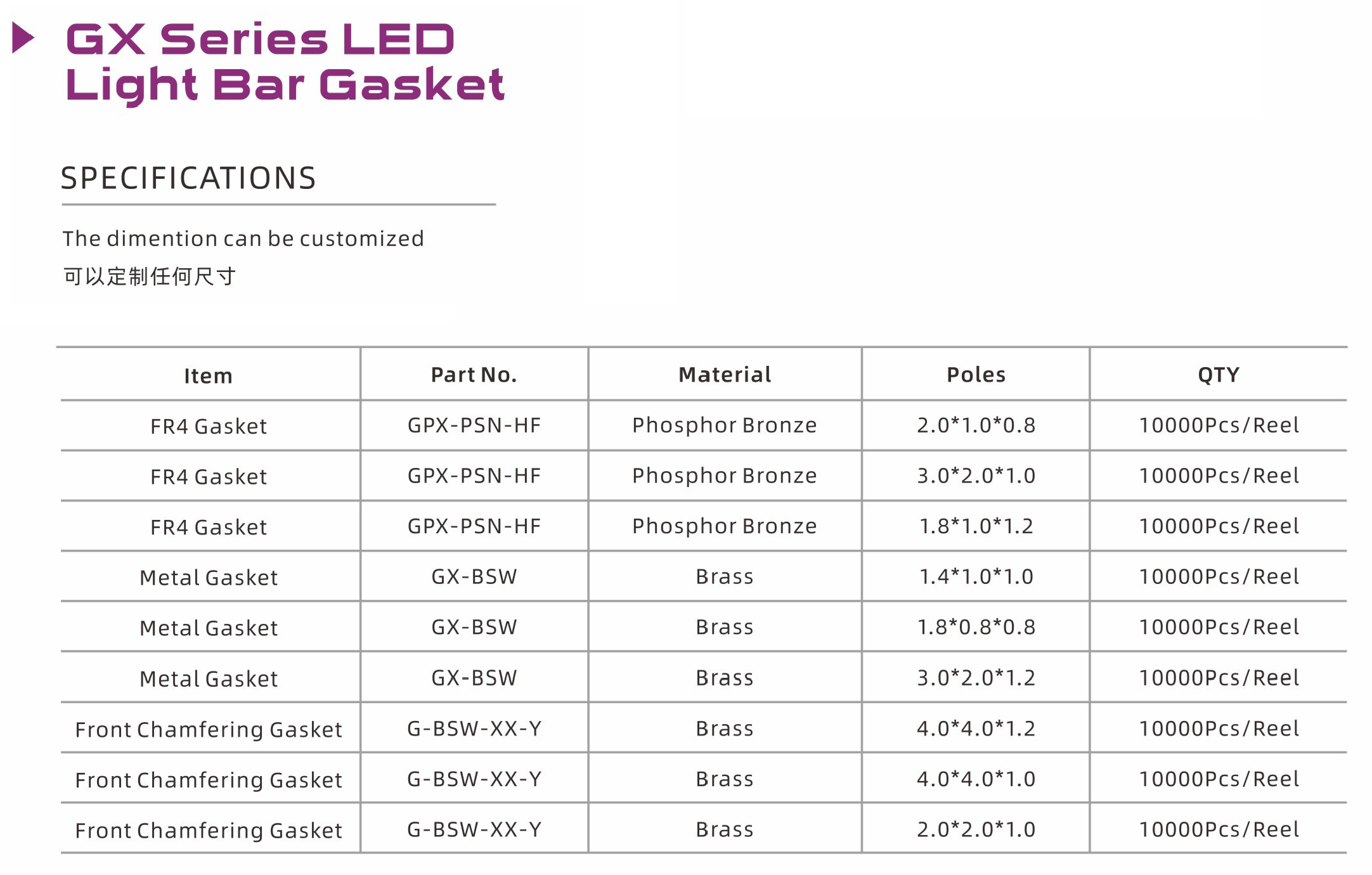
Task: Click the QTY column header
Action: click(x=1218, y=375)
